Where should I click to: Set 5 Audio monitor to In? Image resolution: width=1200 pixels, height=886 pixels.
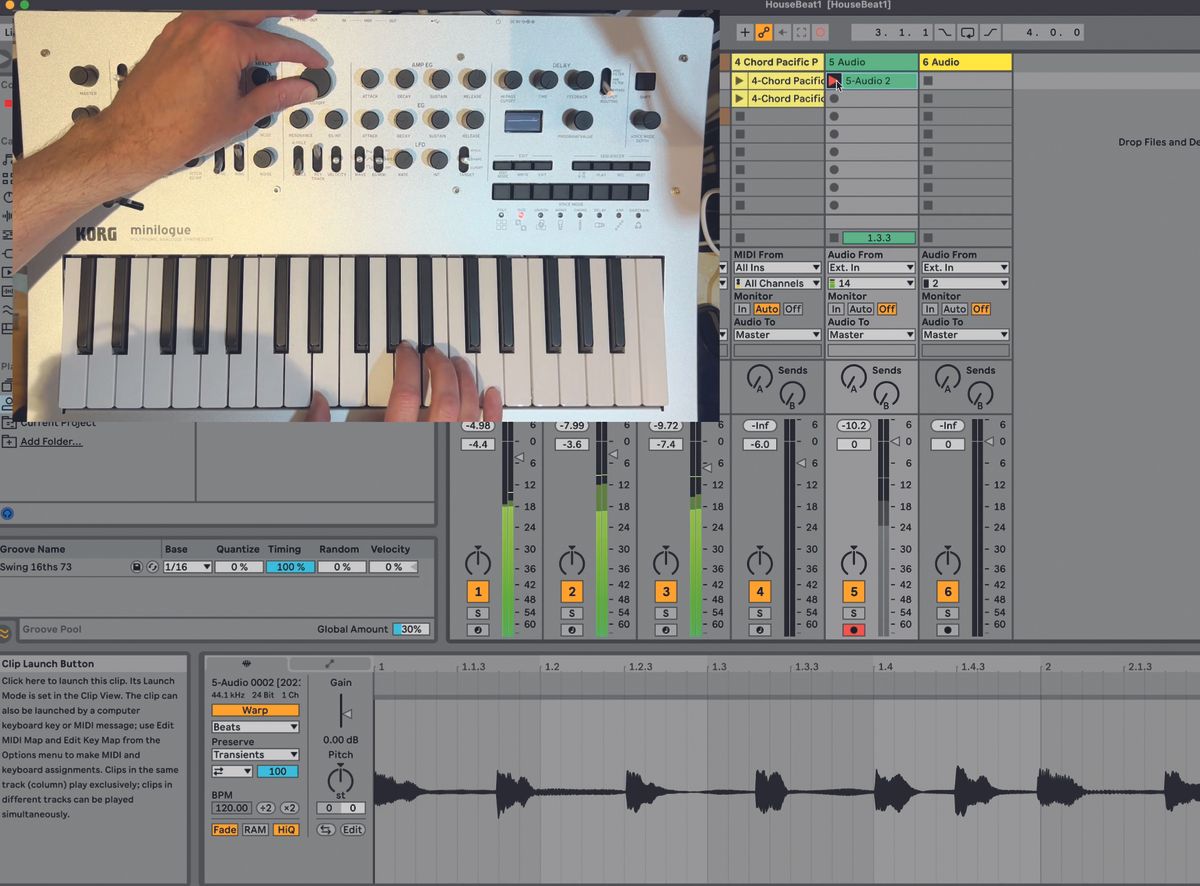[x=836, y=309]
